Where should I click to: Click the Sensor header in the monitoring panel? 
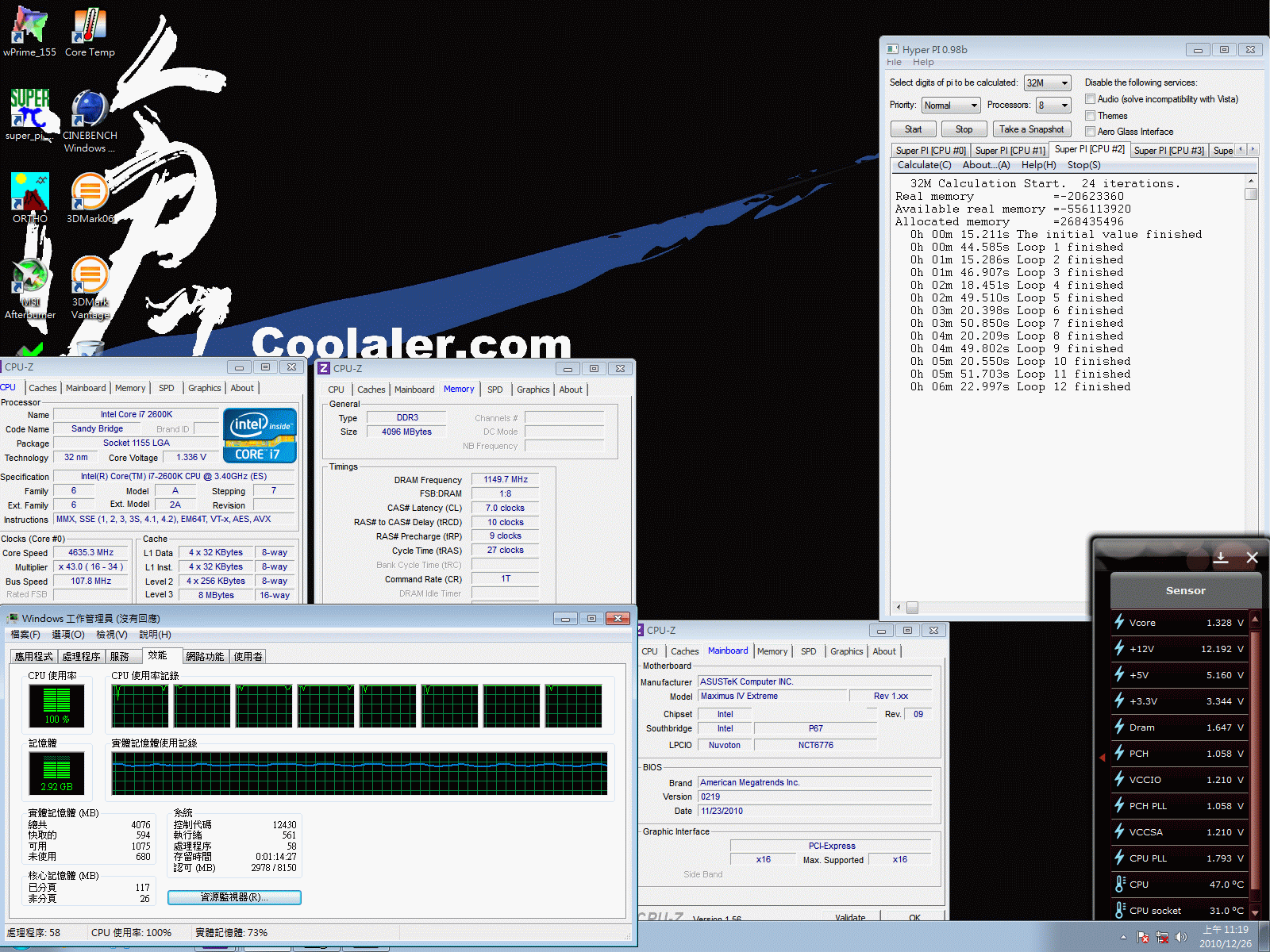(x=1185, y=590)
